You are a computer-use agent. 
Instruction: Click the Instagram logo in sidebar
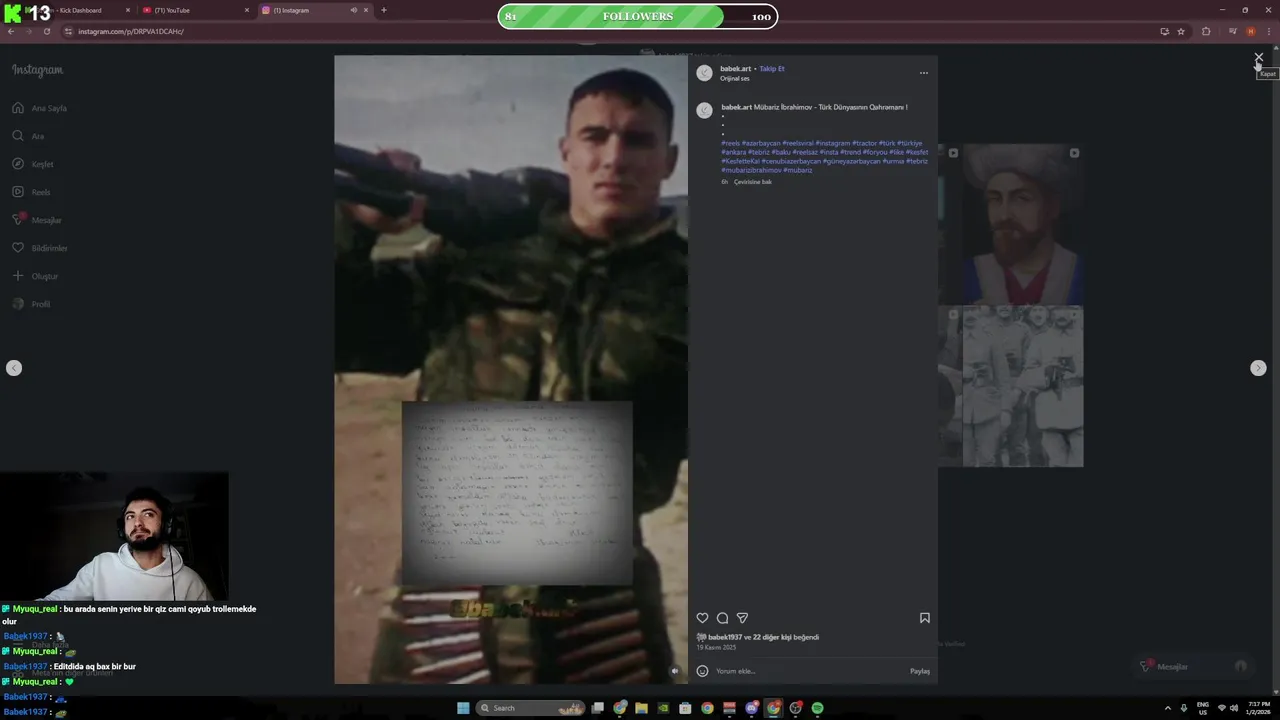(37, 70)
